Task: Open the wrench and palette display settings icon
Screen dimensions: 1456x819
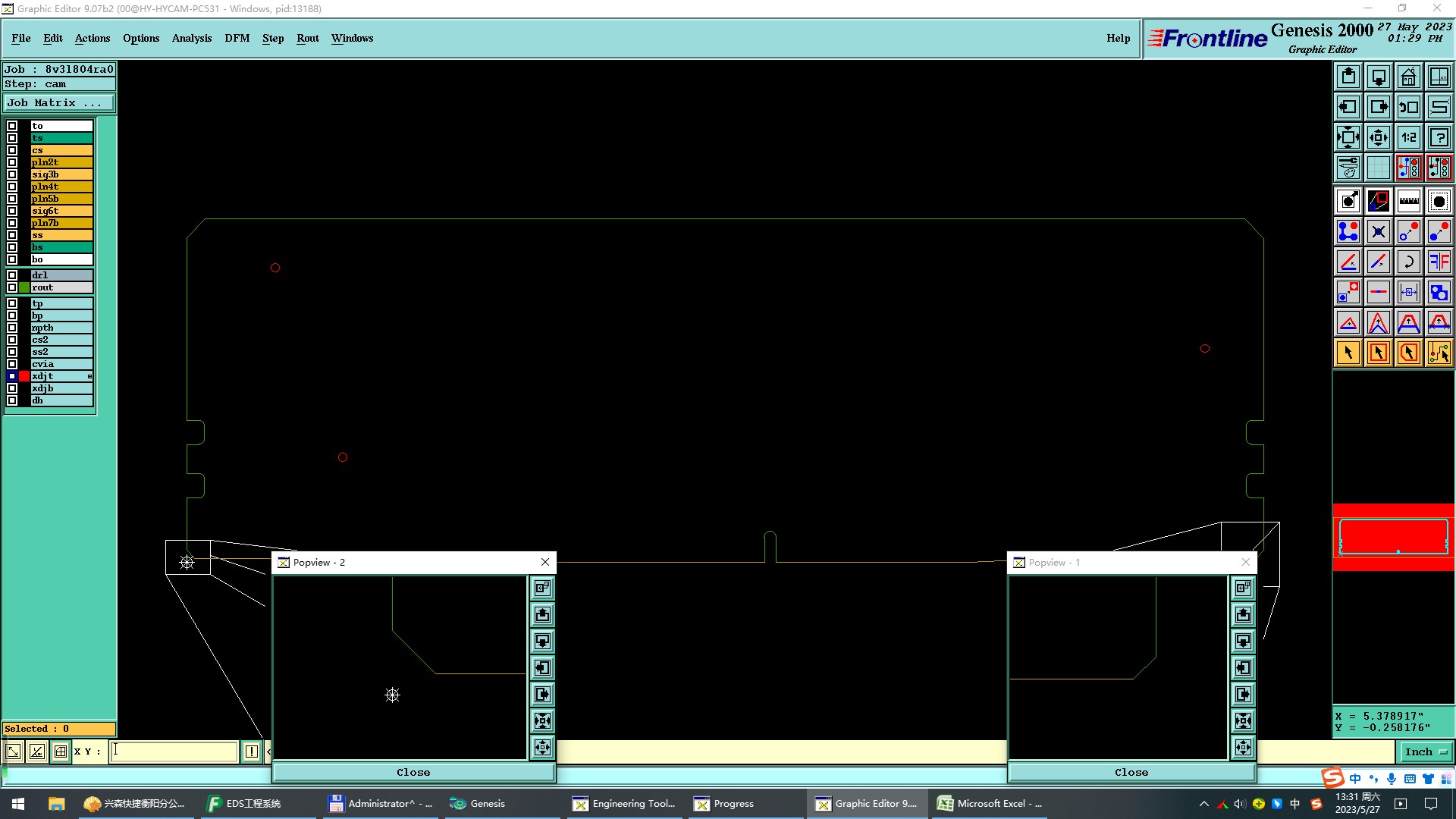Action: coord(1348,168)
